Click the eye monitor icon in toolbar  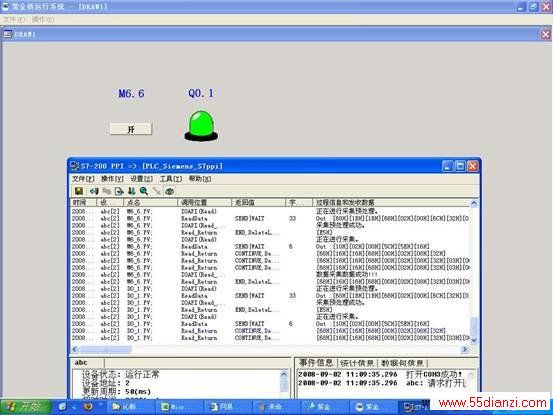(x=170, y=191)
